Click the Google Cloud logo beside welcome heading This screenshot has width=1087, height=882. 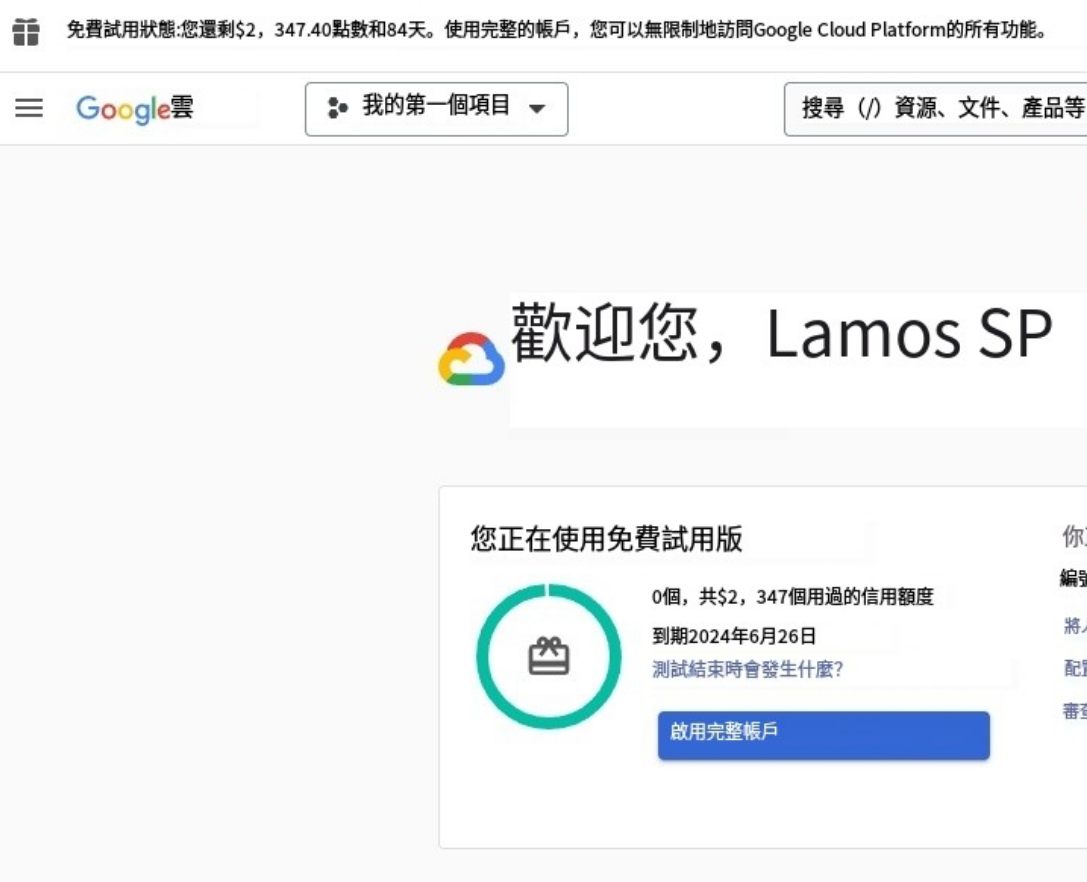click(471, 358)
